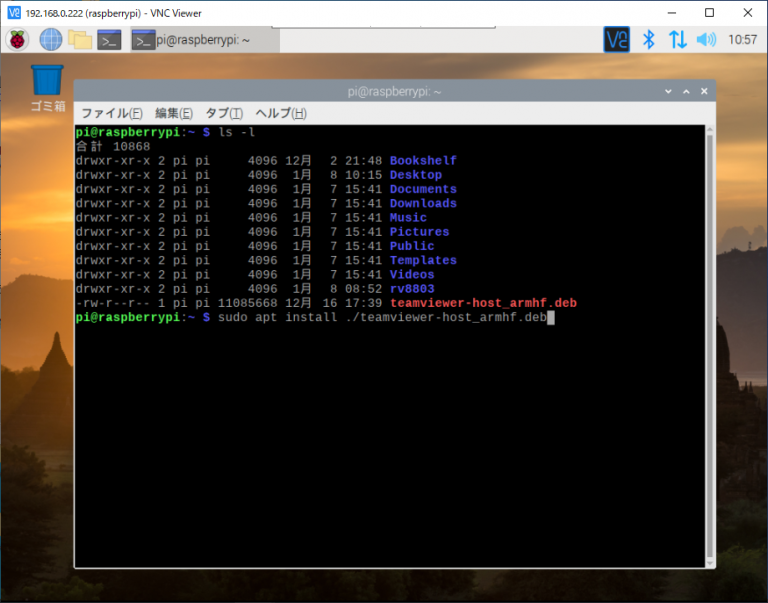
Task: Click the terminal scrollbar down arrow
Action: (x=710, y=563)
